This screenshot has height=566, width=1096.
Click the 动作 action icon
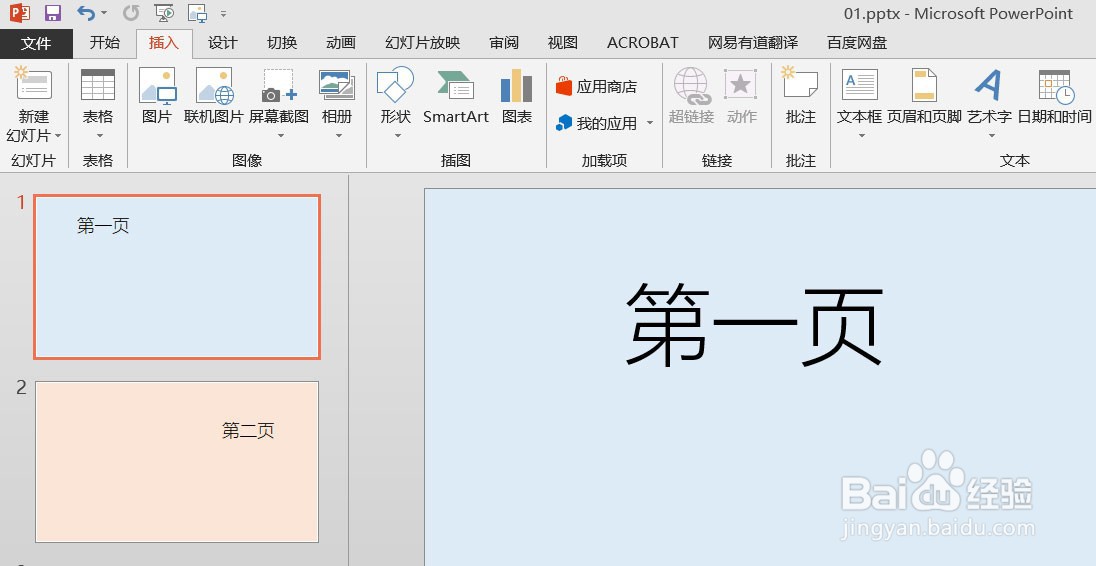coord(741,85)
